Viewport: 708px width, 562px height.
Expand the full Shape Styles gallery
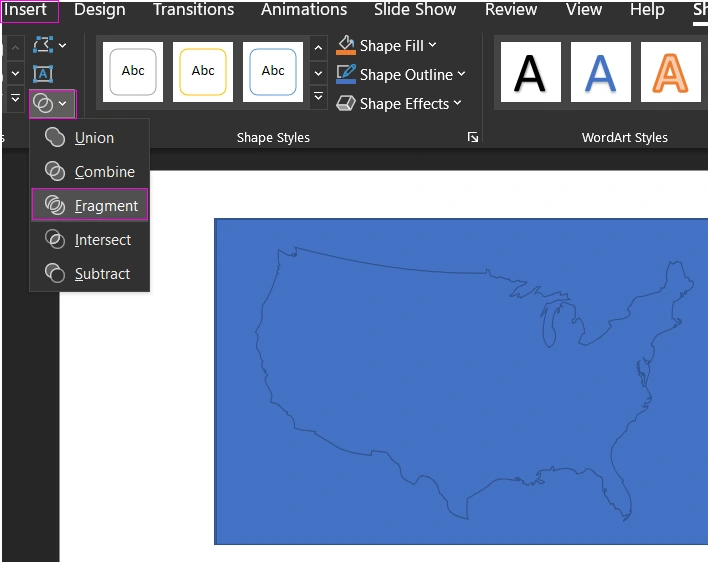pos(318,96)
